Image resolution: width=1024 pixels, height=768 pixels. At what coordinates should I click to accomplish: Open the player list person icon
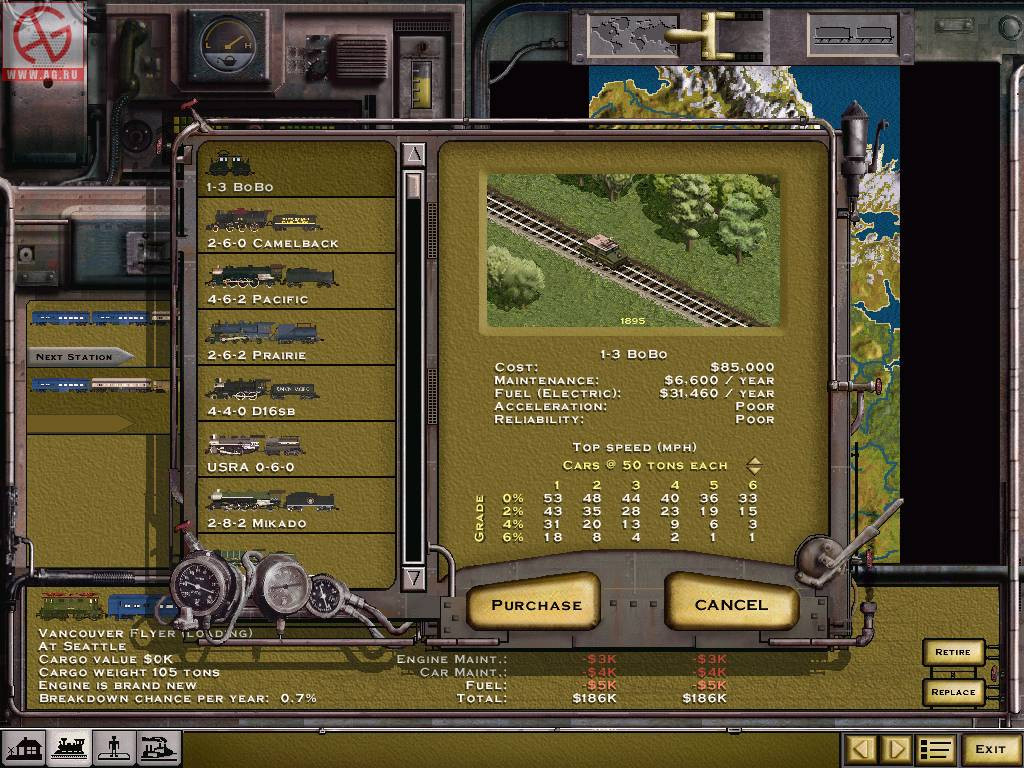click(x=114, y=748)
